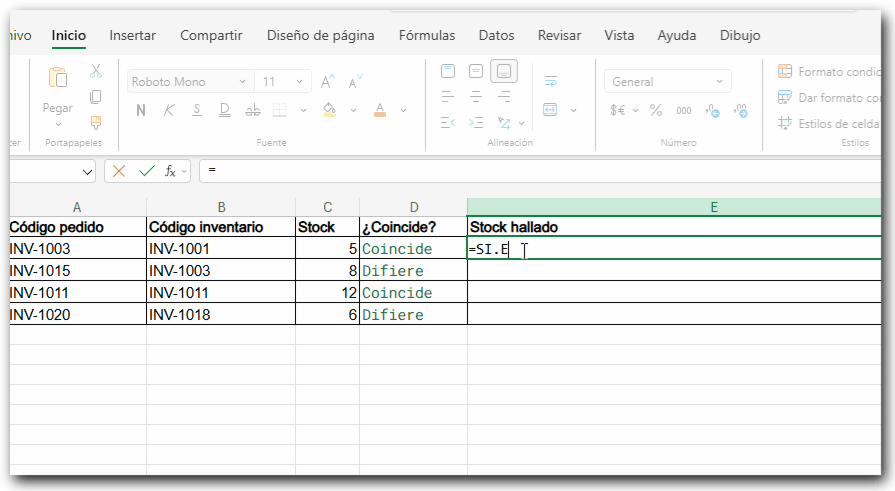The width and height of the screenshot is (895, 491).
Task: Toggle top vertical alignment
Action: 448,71
